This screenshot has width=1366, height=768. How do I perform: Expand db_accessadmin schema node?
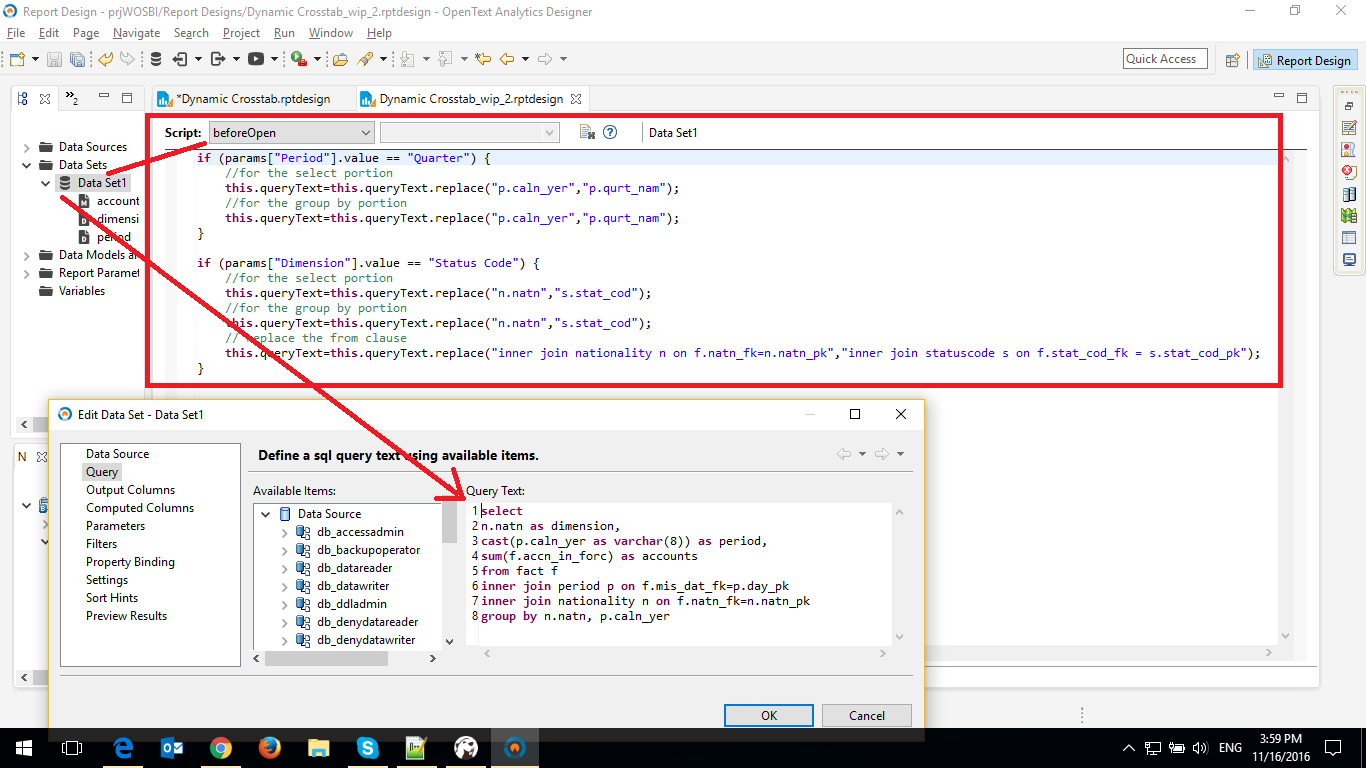point(285,532)
